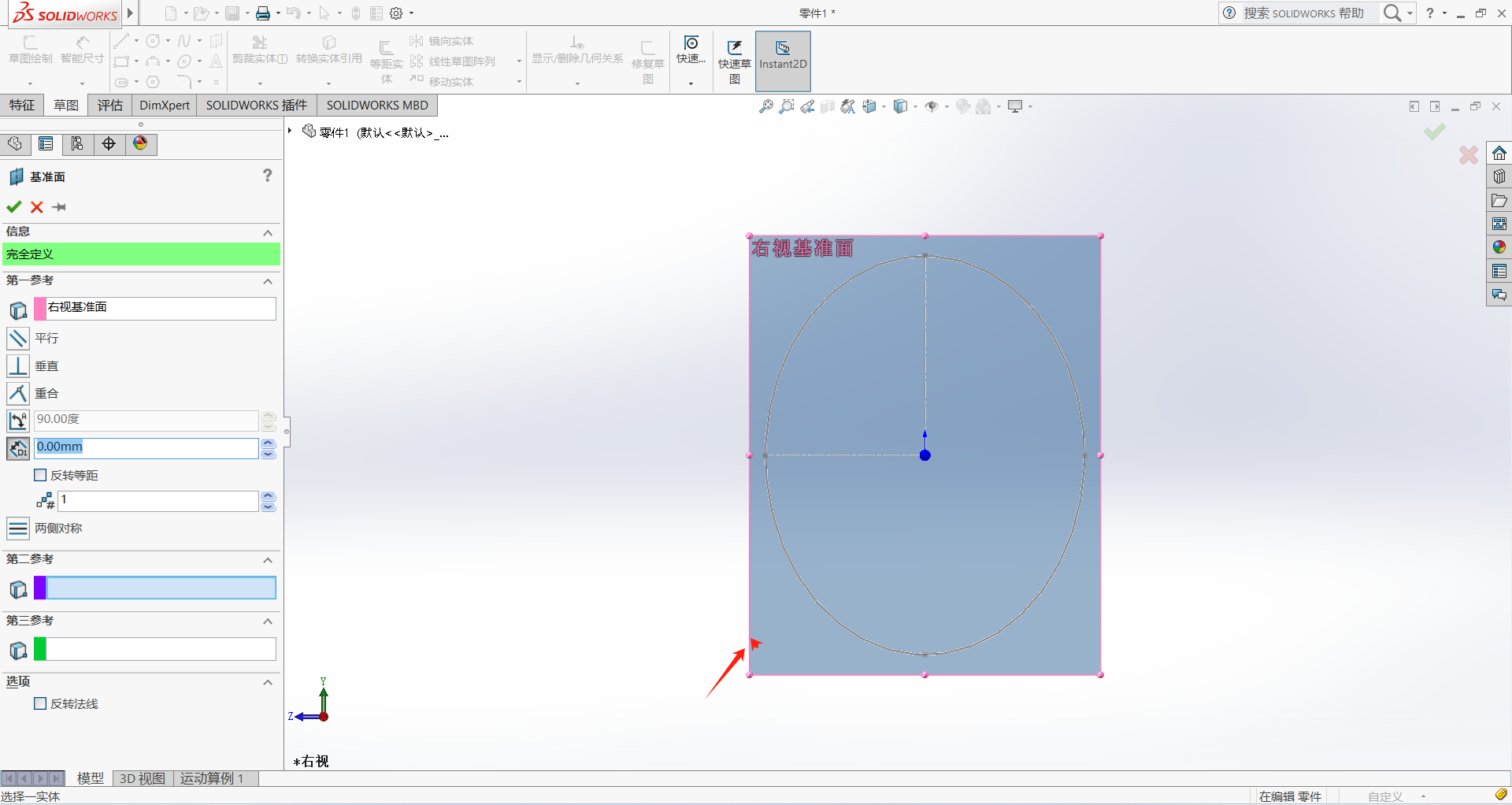Switch to SOLIDWORKS 插件 tab
This screenshot has width=1512, height=805.
click(x=257, y=105)
